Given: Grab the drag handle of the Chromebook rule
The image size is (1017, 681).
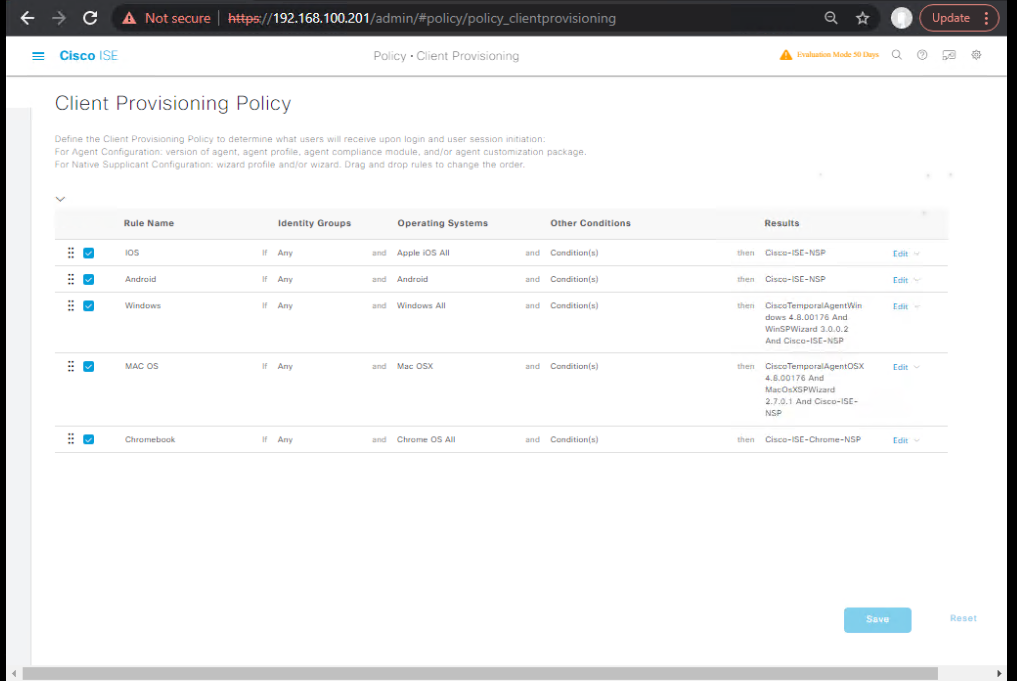Looking at the screenshot, I should 71,439.
